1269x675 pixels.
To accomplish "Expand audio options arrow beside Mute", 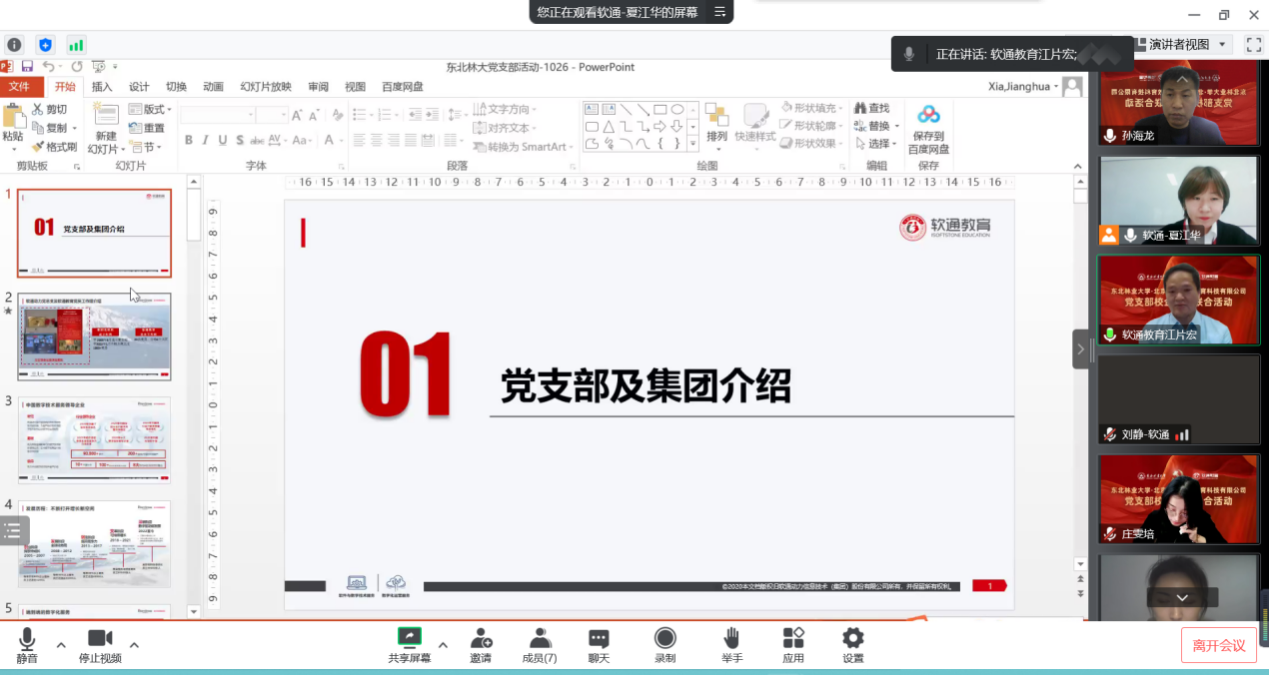I will (61, 645).
